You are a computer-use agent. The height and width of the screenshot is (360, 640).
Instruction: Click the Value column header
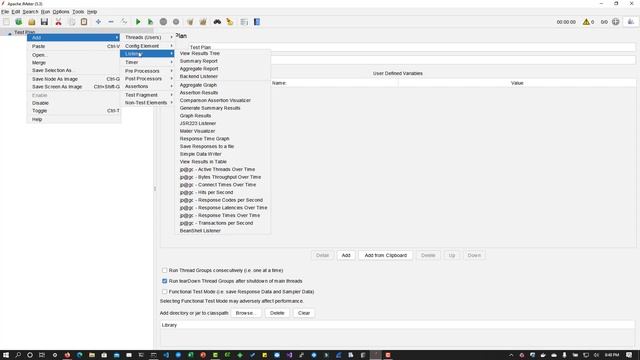coord(517,83)
